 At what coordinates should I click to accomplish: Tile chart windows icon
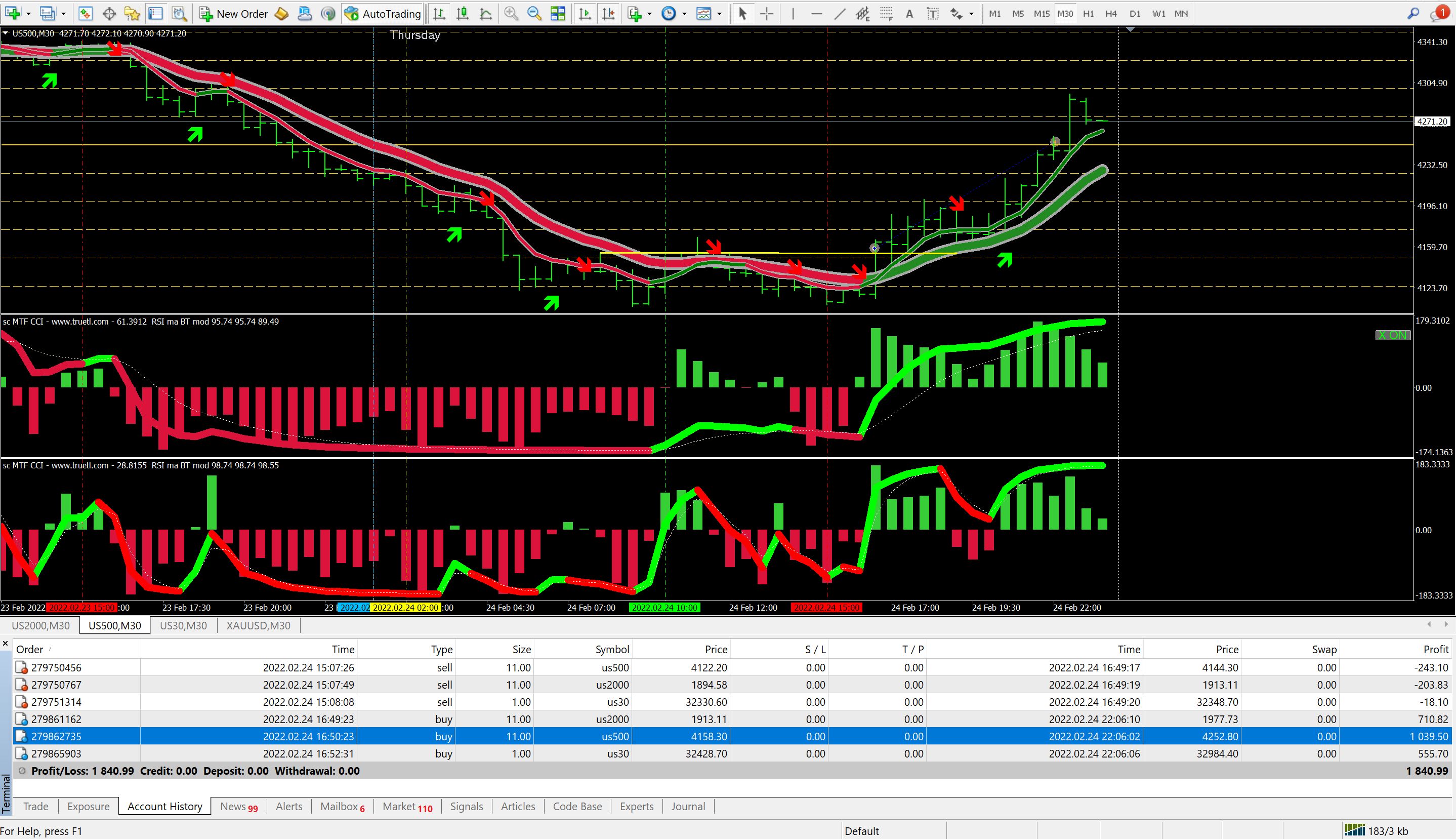(558, 13)
